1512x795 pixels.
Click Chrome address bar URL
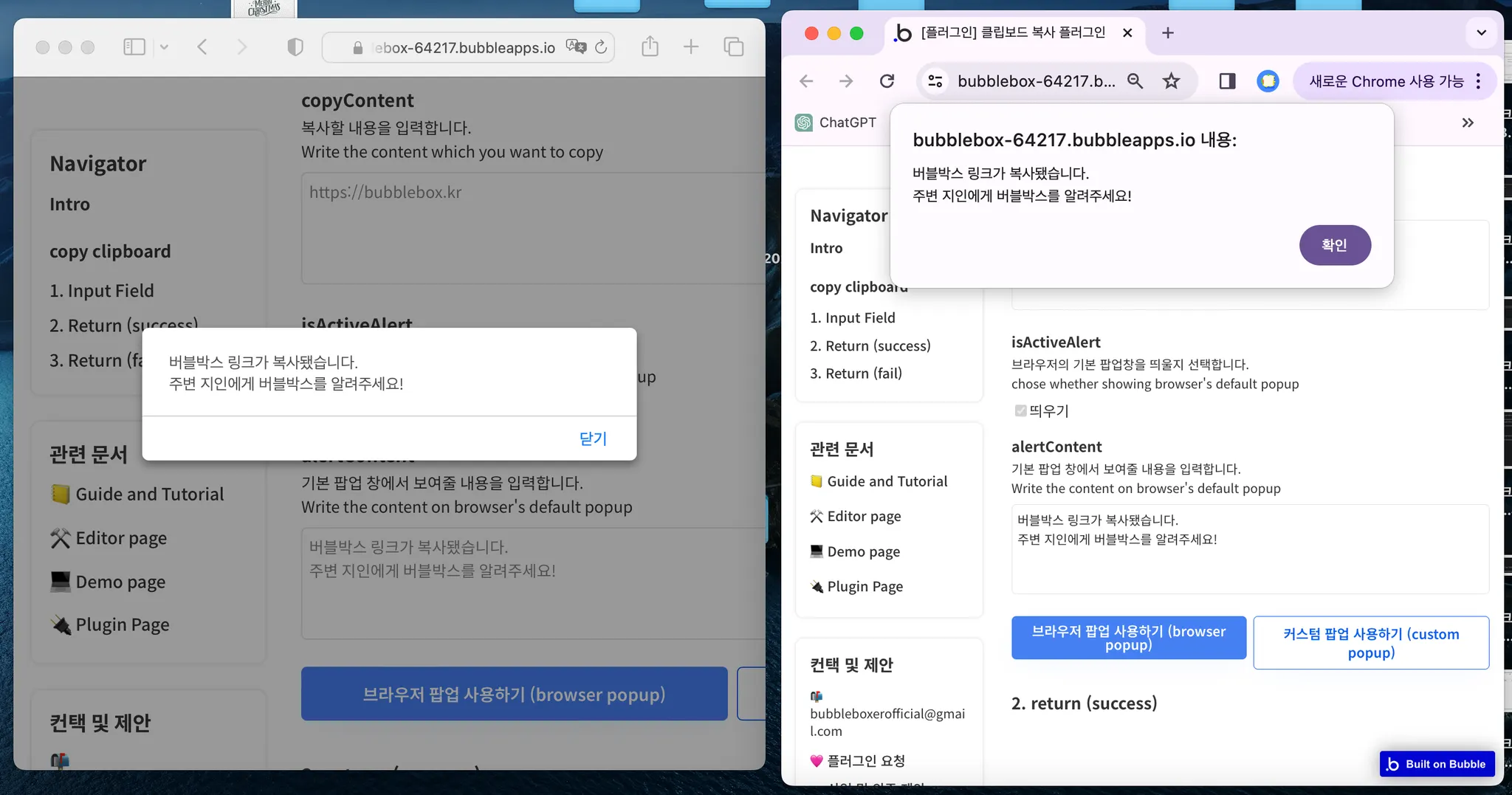click(x=1037, y=81)
